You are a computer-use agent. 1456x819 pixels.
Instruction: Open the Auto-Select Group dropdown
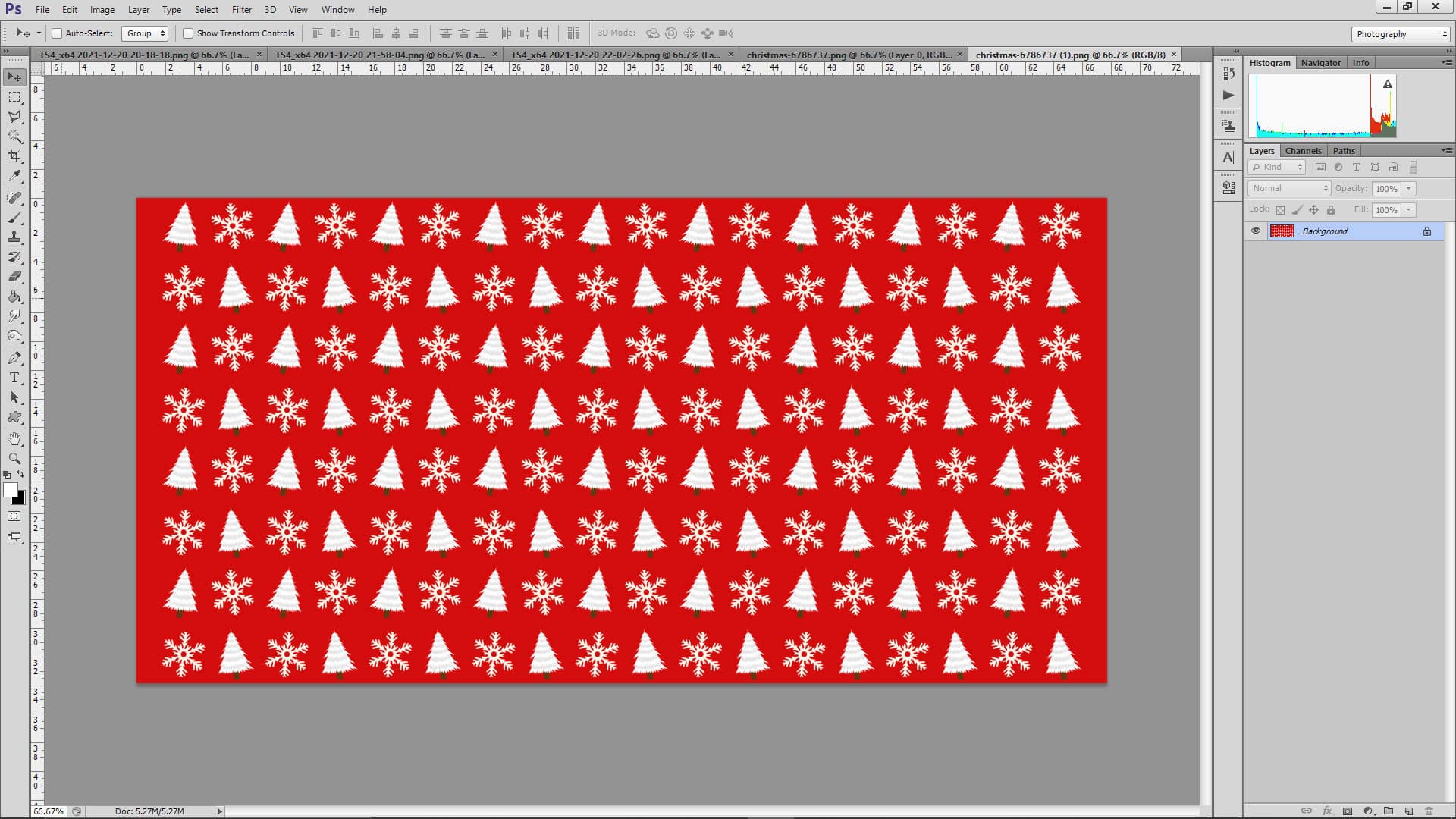click(144, 33)
